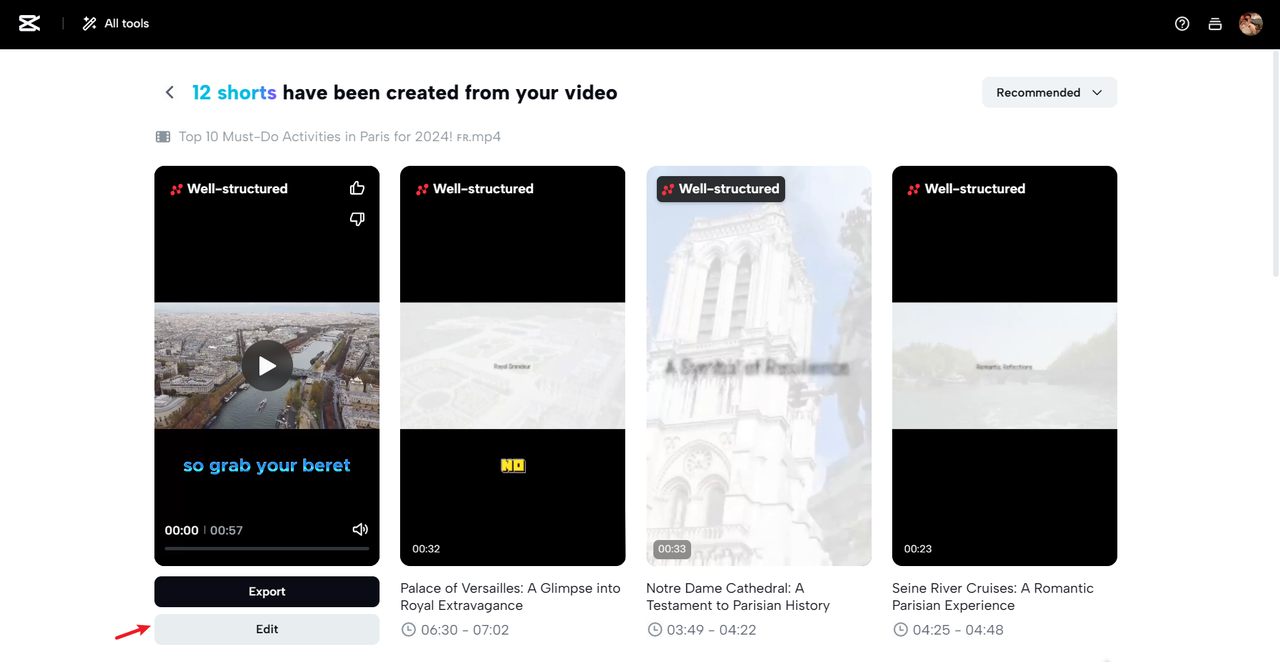The height and width of the screenshot is (662, 1280).
Task: Open the Seine River Cruises short thumbnail
Action: point(1005,366)
